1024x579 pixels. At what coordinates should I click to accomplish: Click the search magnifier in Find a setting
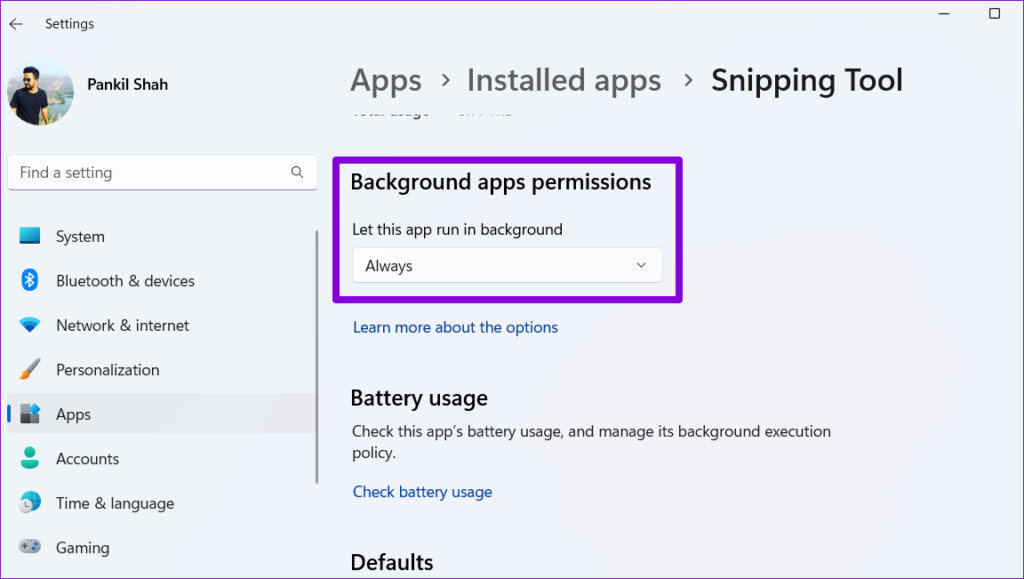click(x=297, y=172)
